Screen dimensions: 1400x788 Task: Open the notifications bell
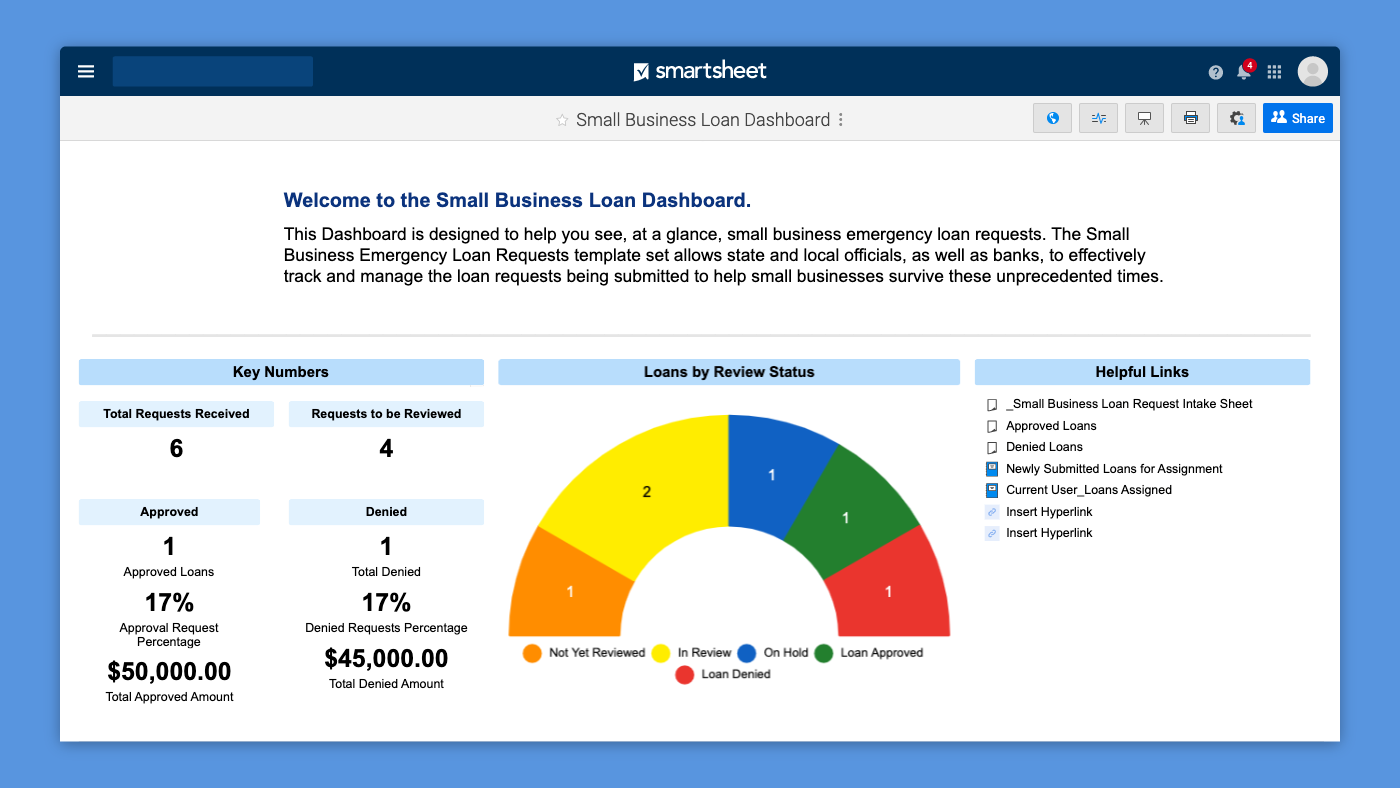1243,72
